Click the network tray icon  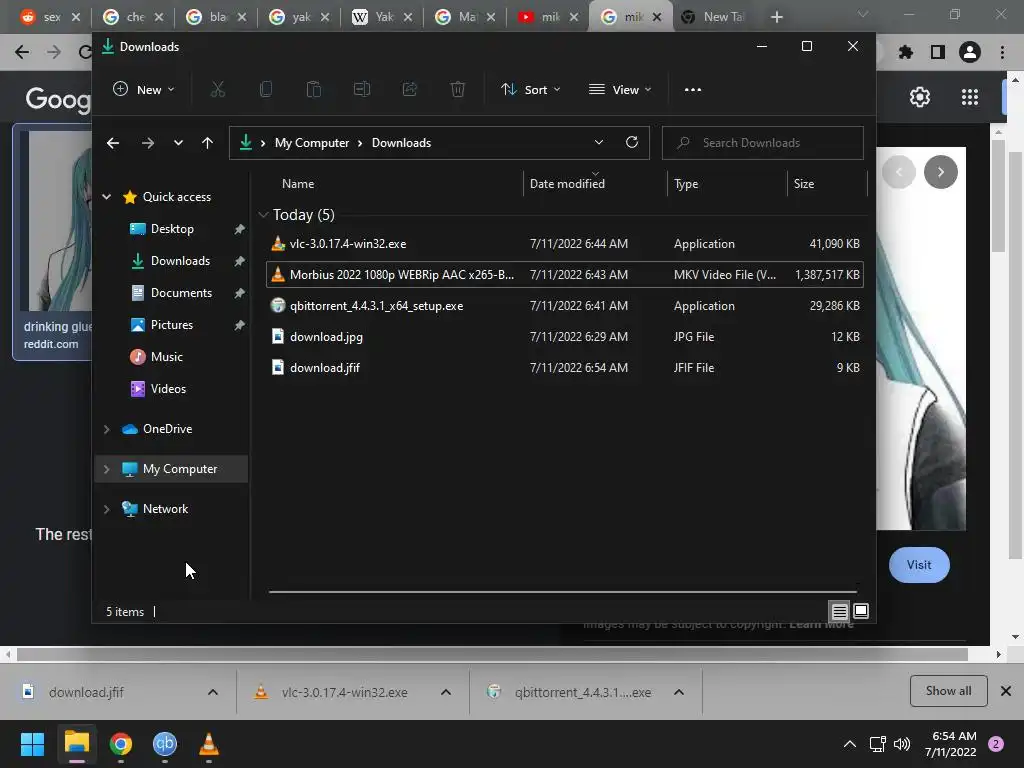(877, 744)
